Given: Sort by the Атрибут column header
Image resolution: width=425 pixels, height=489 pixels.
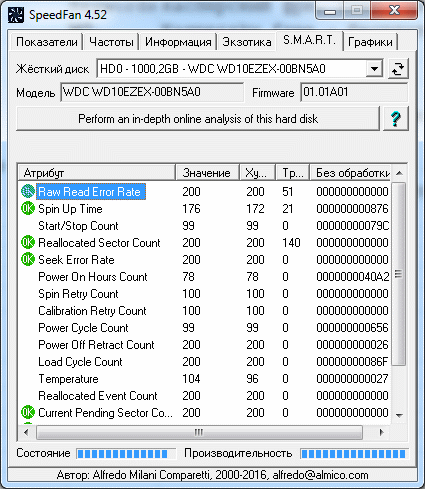Looking at the screenshot, I should [x=97, y=173].
